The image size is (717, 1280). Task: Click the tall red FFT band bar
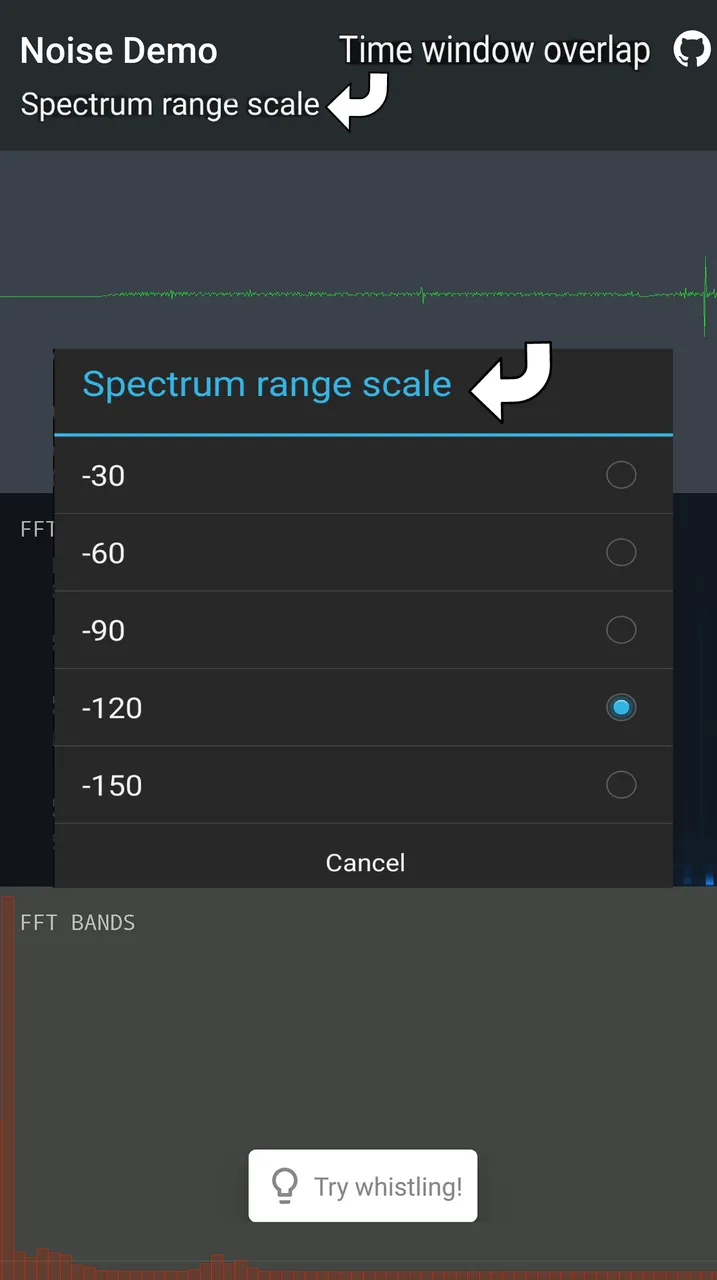tap(7, 1087)
